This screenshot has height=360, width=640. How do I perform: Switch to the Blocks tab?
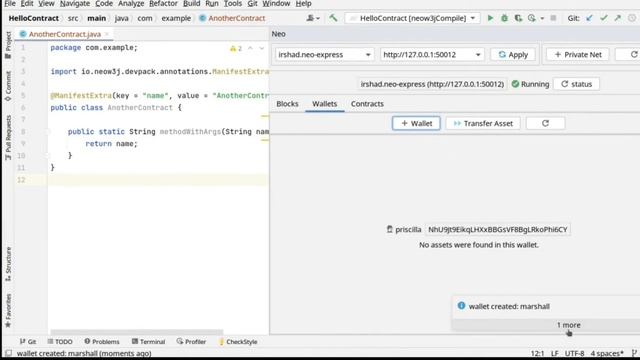287,104
